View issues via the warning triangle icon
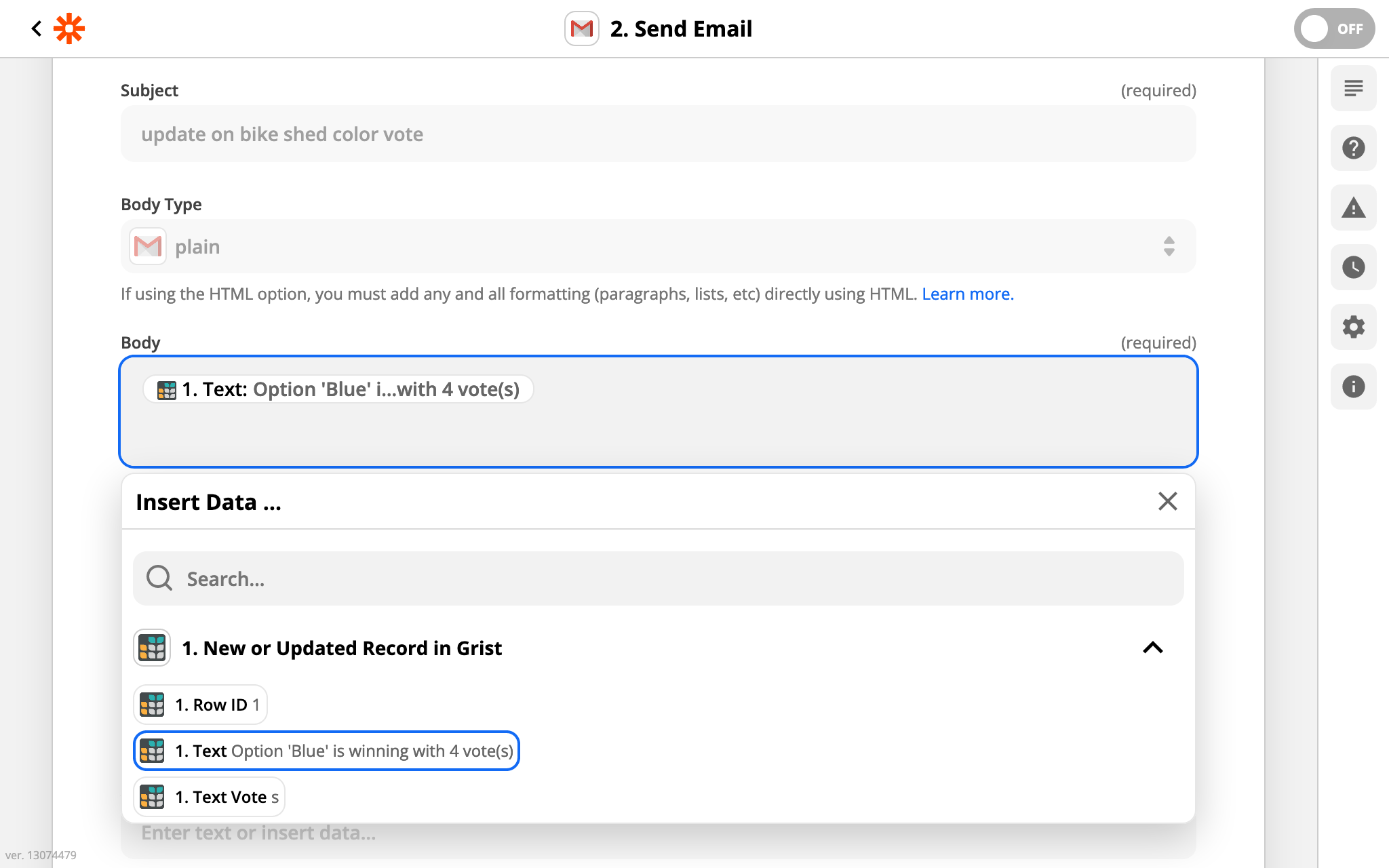This screenshot has height=868, width=1389. coord(1353,208)
